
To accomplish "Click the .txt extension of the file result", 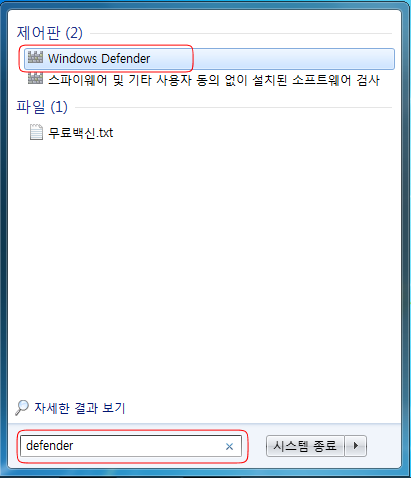I will click(x=105, y=133).
